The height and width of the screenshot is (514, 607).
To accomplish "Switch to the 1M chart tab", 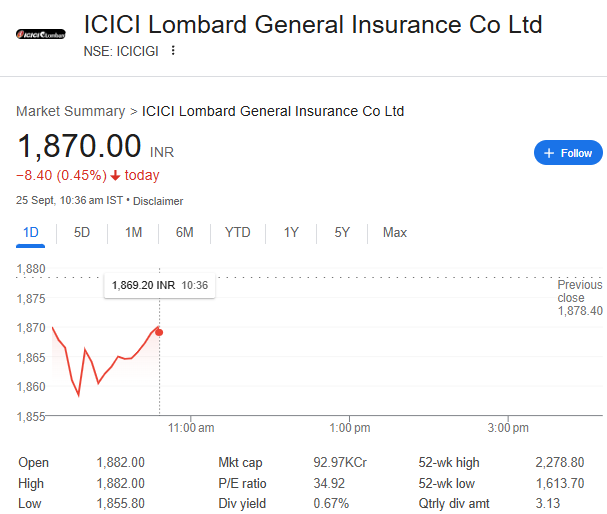I will click(133, 233).
